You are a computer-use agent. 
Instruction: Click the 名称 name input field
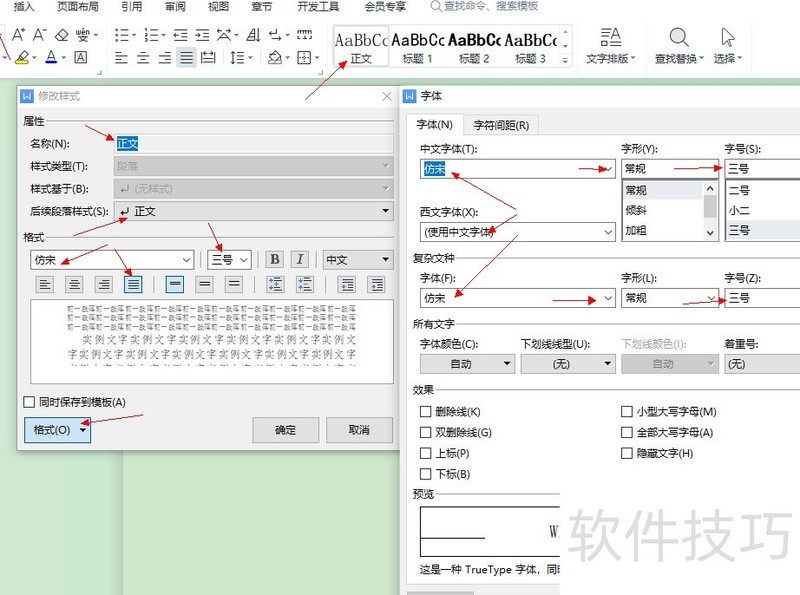point(253,143)
